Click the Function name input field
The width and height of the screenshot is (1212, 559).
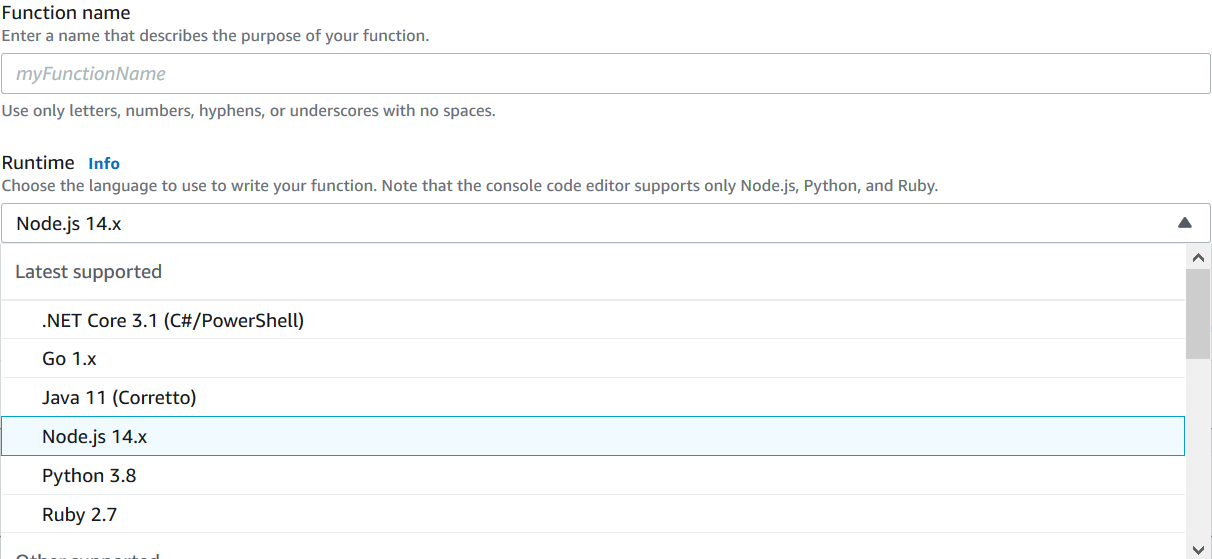(x=606, y=74)
